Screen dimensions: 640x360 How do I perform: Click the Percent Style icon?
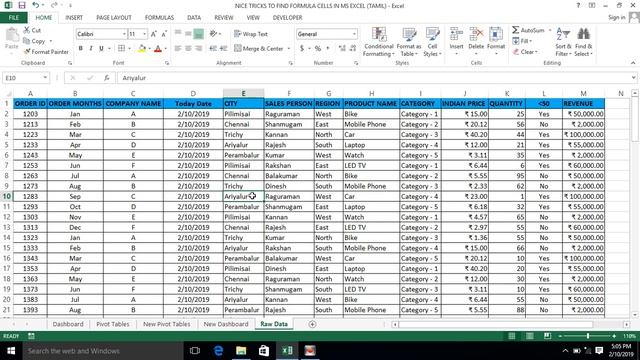pyautogui.click(x=318, y=49)
